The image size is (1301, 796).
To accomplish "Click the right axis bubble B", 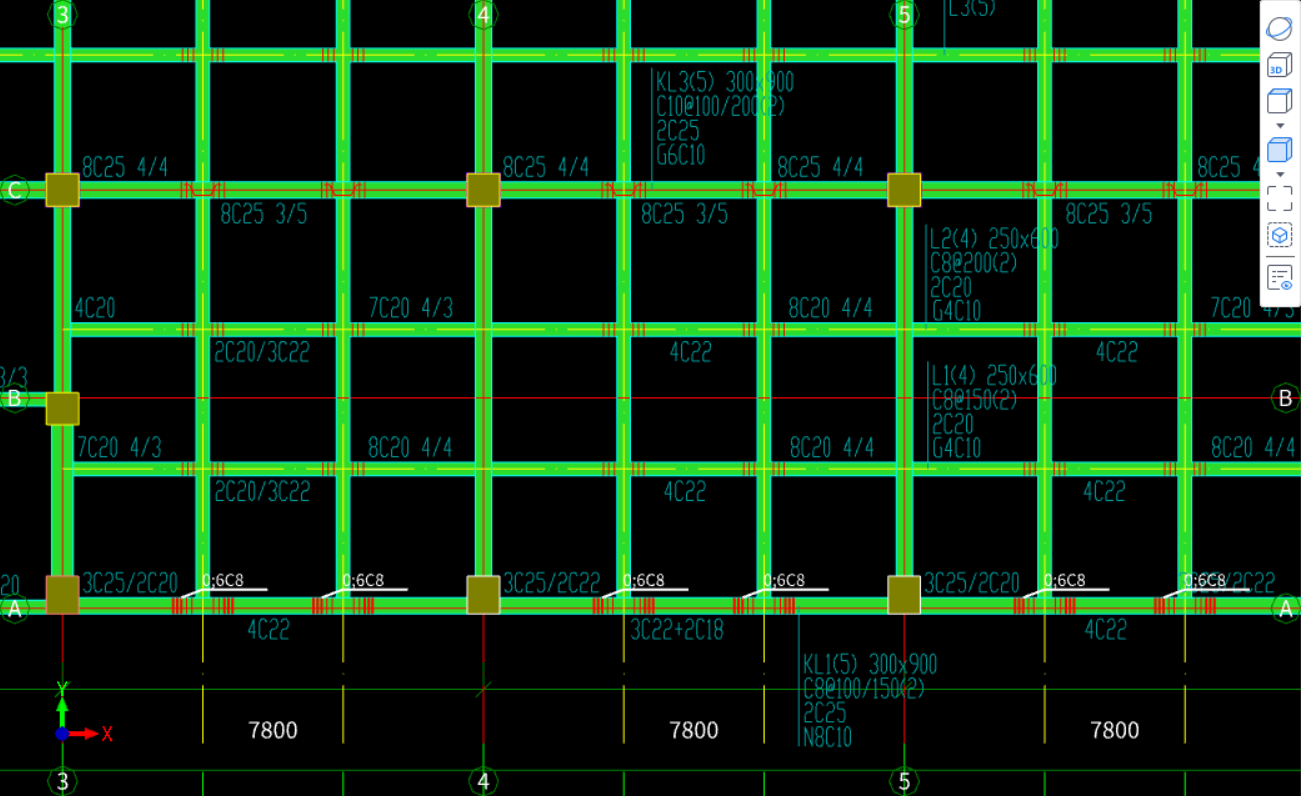I will click(1286, 398).
